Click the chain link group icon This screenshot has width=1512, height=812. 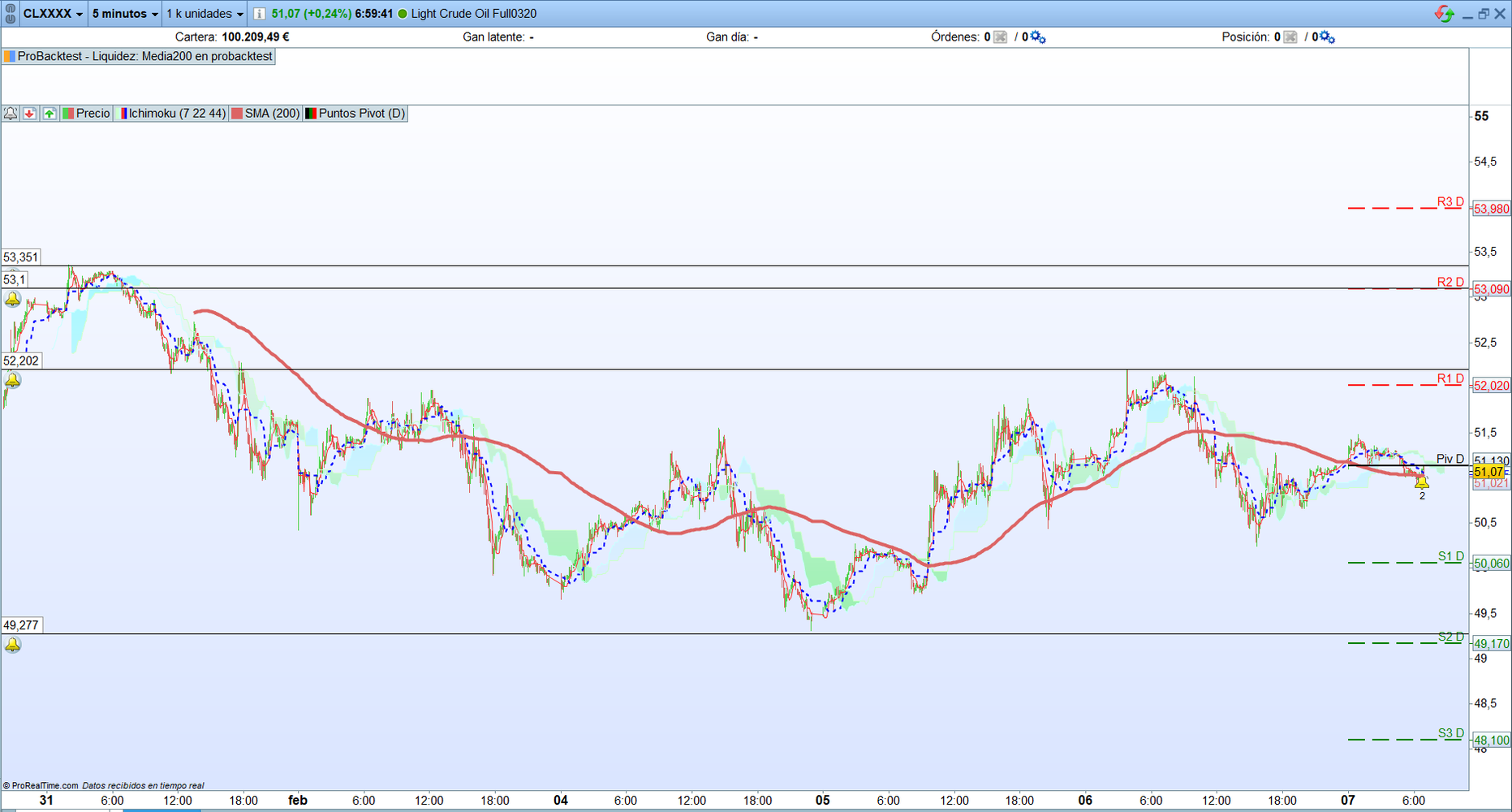coord(11,14)
